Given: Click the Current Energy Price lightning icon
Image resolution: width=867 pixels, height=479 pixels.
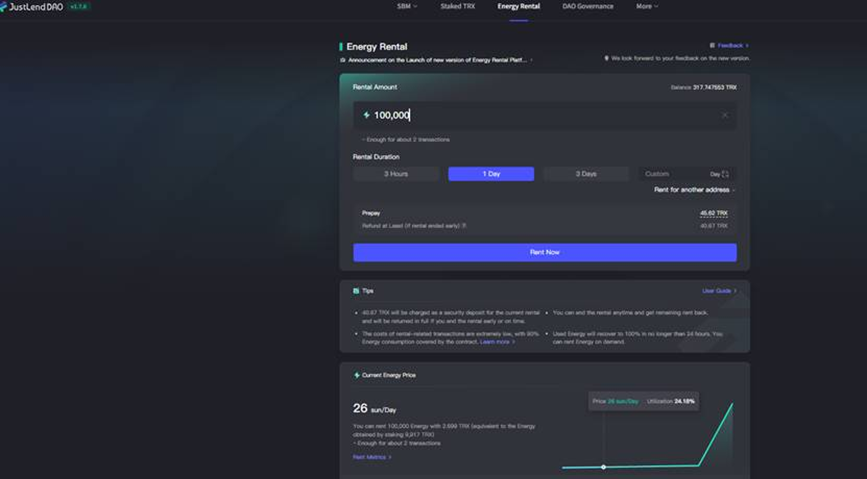Looking at the screenshot, I should coord(356,375).
